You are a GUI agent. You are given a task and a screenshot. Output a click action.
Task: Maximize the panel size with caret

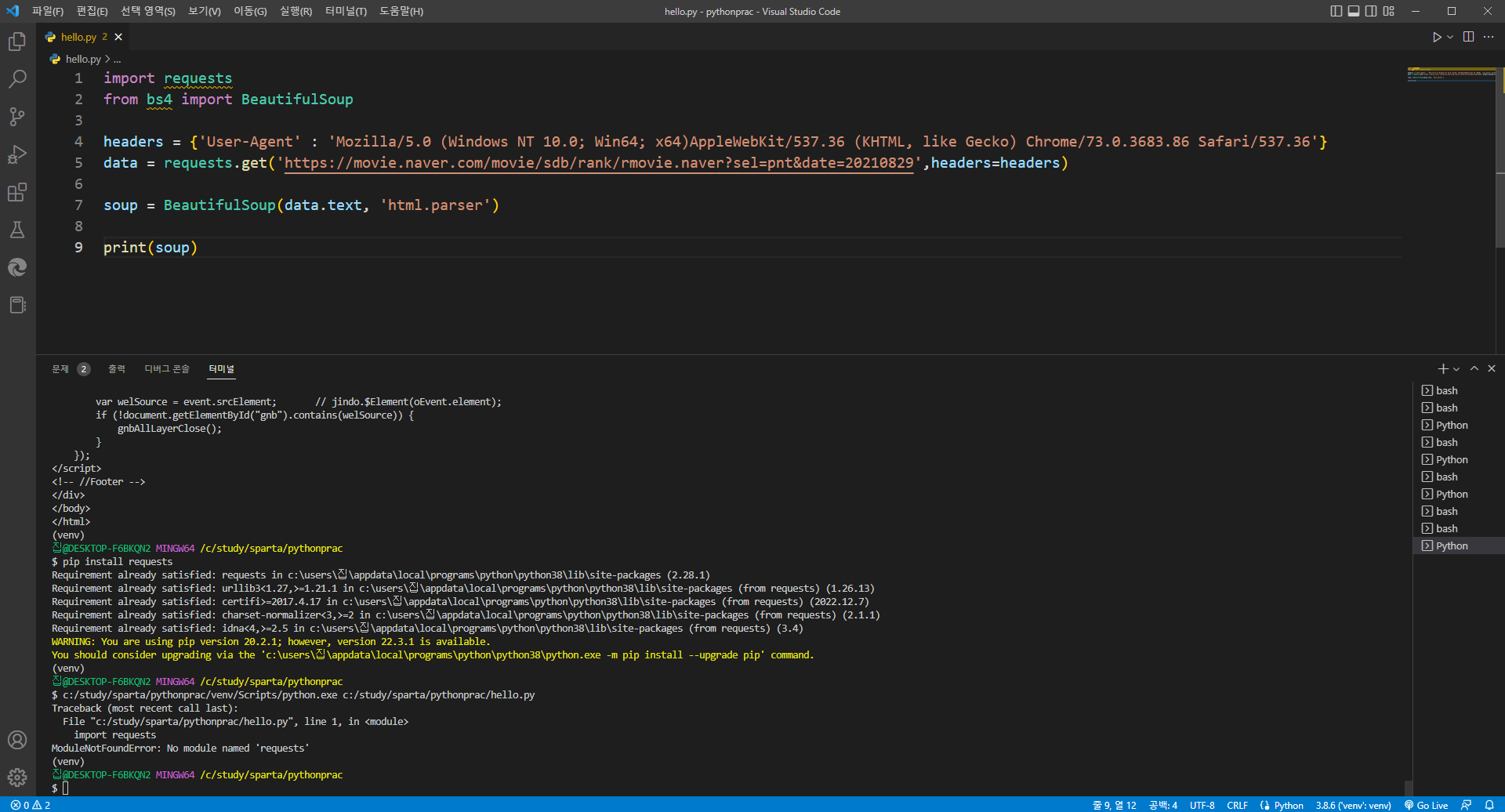1474,368
